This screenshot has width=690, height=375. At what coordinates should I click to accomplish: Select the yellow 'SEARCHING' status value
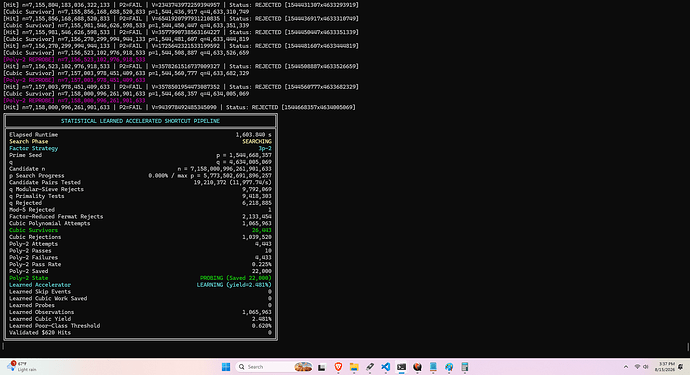click(x=257, y=142)
